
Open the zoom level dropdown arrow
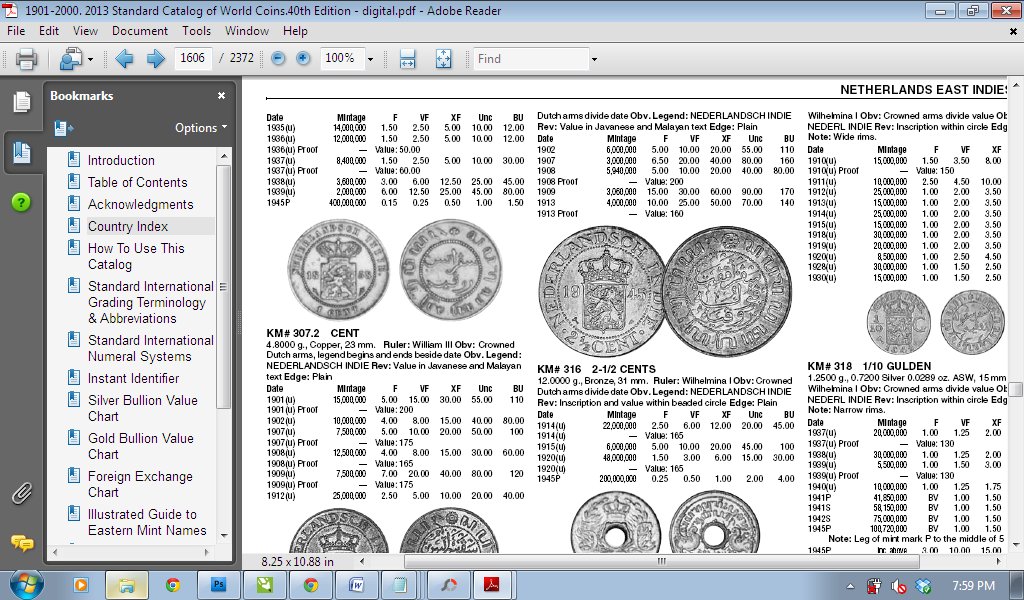pyautogui.click(x=370, y=59)
